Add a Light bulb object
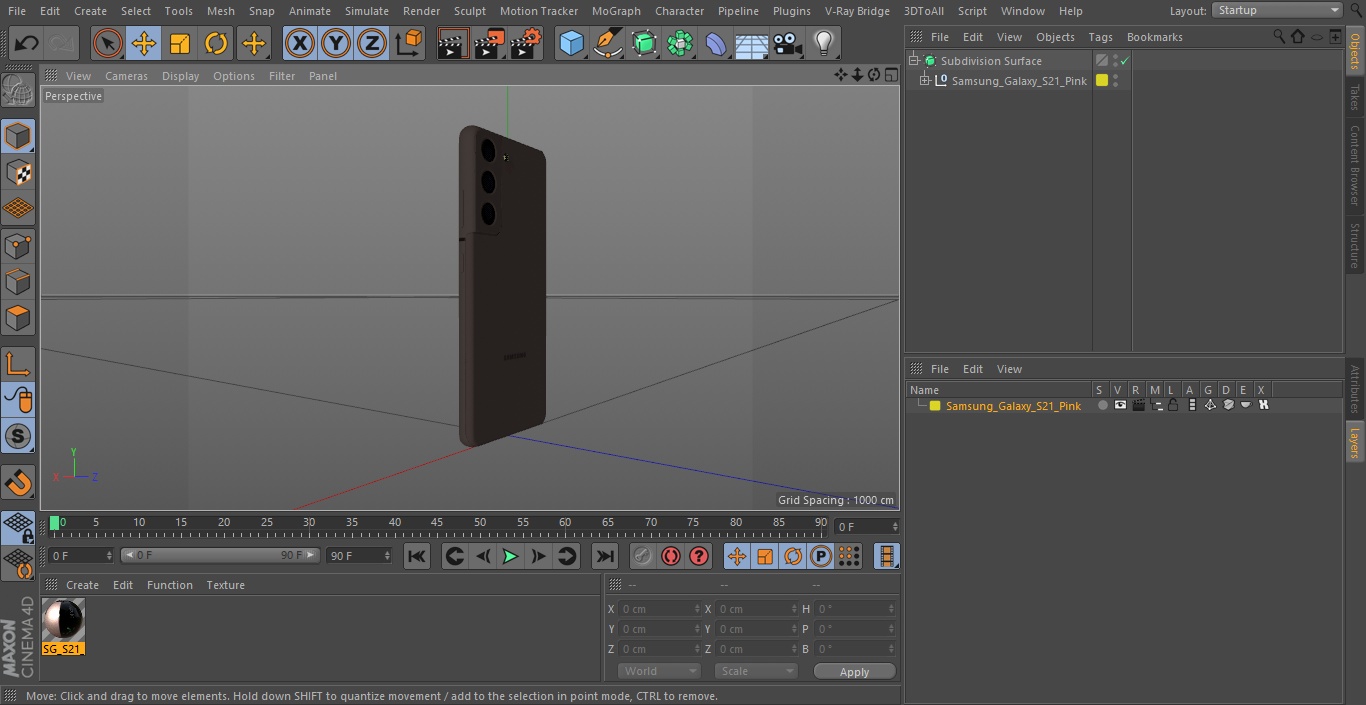Screen dimensions: 1366x705 [823, 44]
